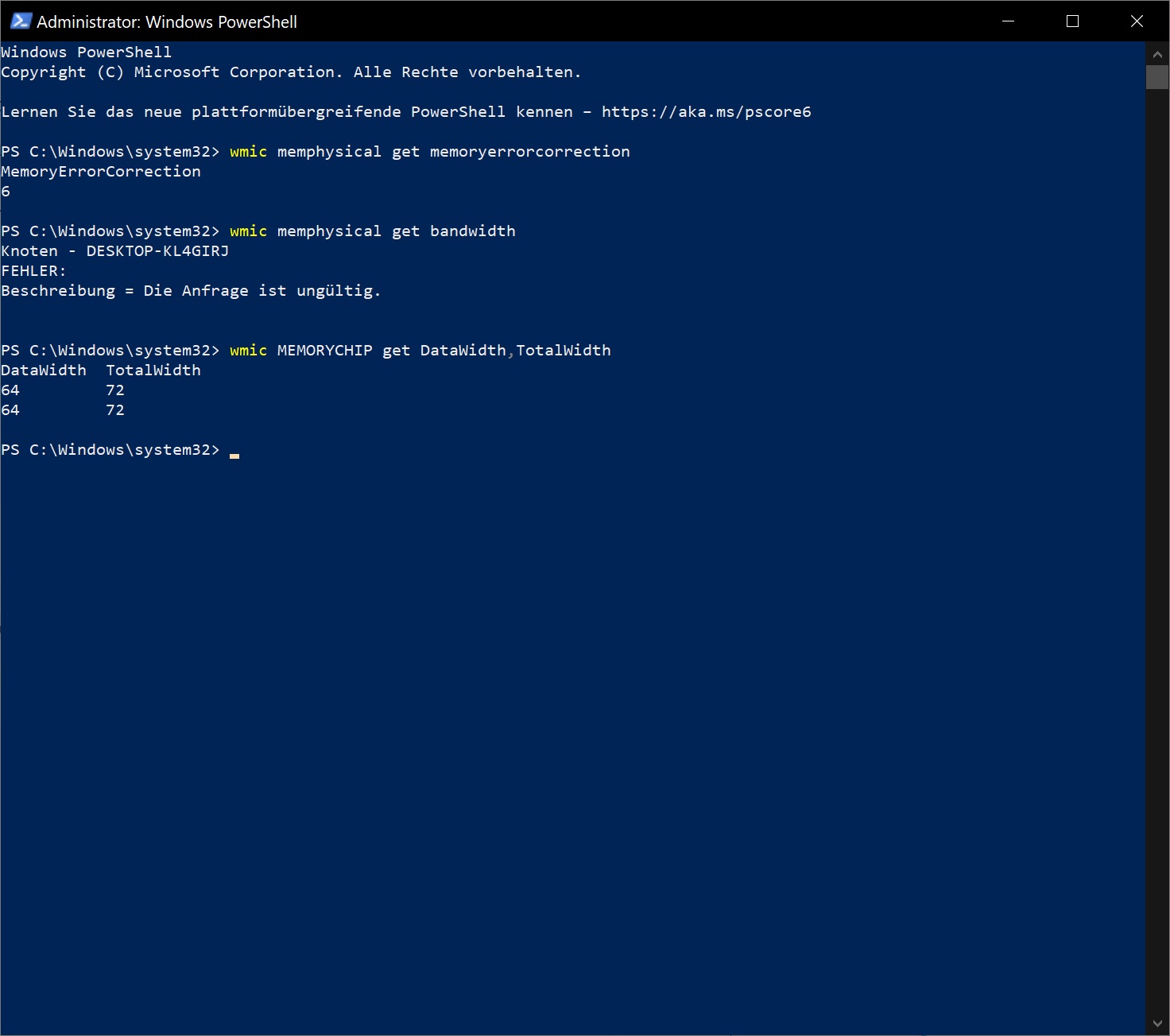The height and width of the screenshot is (1036, 1170).
Task: Click the 'TotalWidth' column header
Action: click(153, 371)
